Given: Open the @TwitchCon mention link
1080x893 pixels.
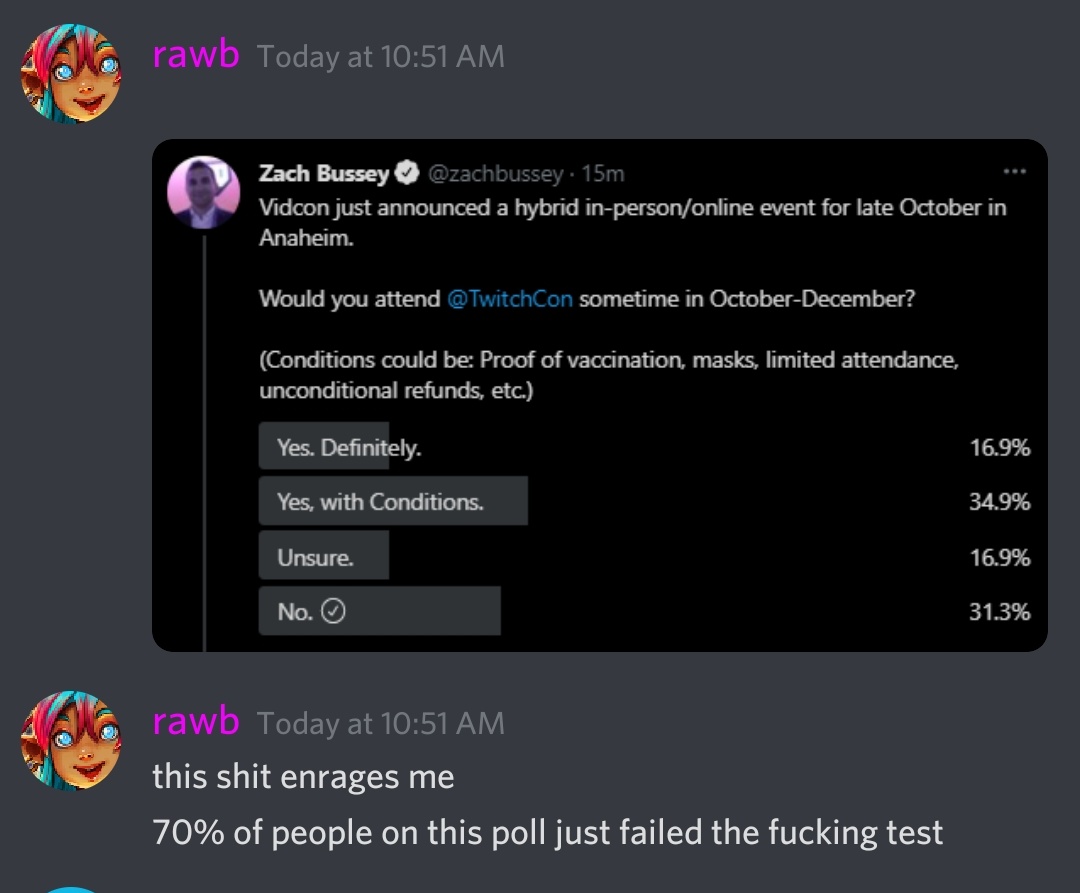Looking at the screenshot, I should coord(510,299).
